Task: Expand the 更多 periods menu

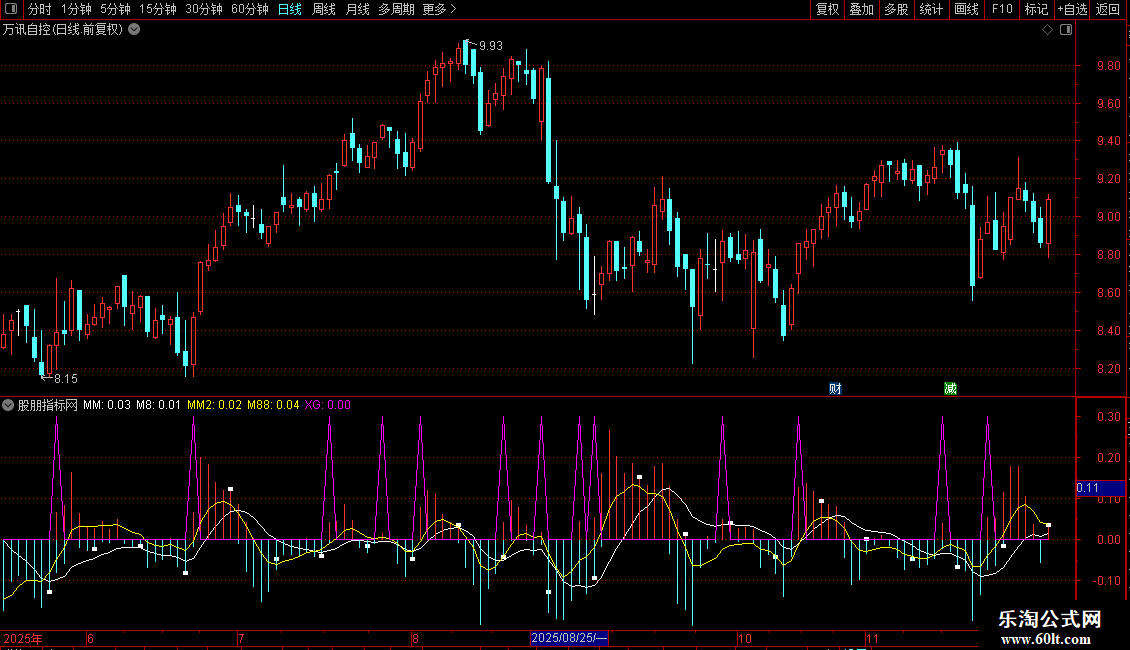Action: (x=440, y=9)
